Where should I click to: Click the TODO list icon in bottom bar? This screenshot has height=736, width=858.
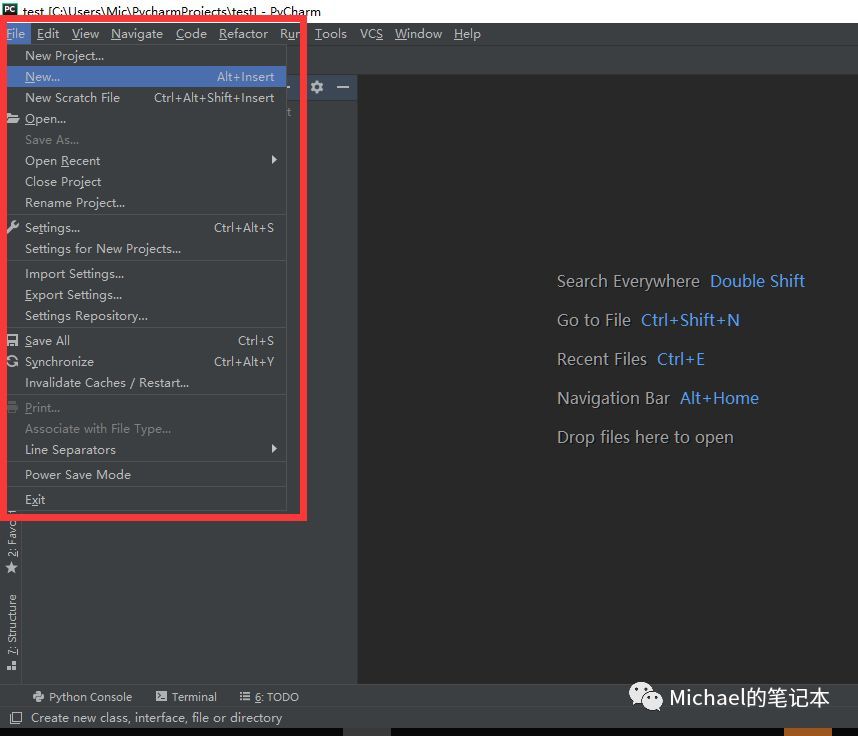[x=244, y=697]
